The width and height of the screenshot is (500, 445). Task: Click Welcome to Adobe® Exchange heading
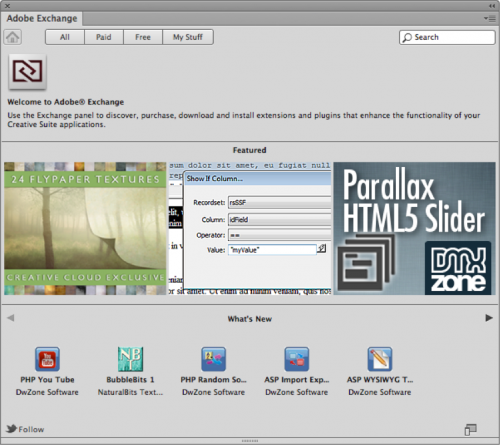pos(66,102)
